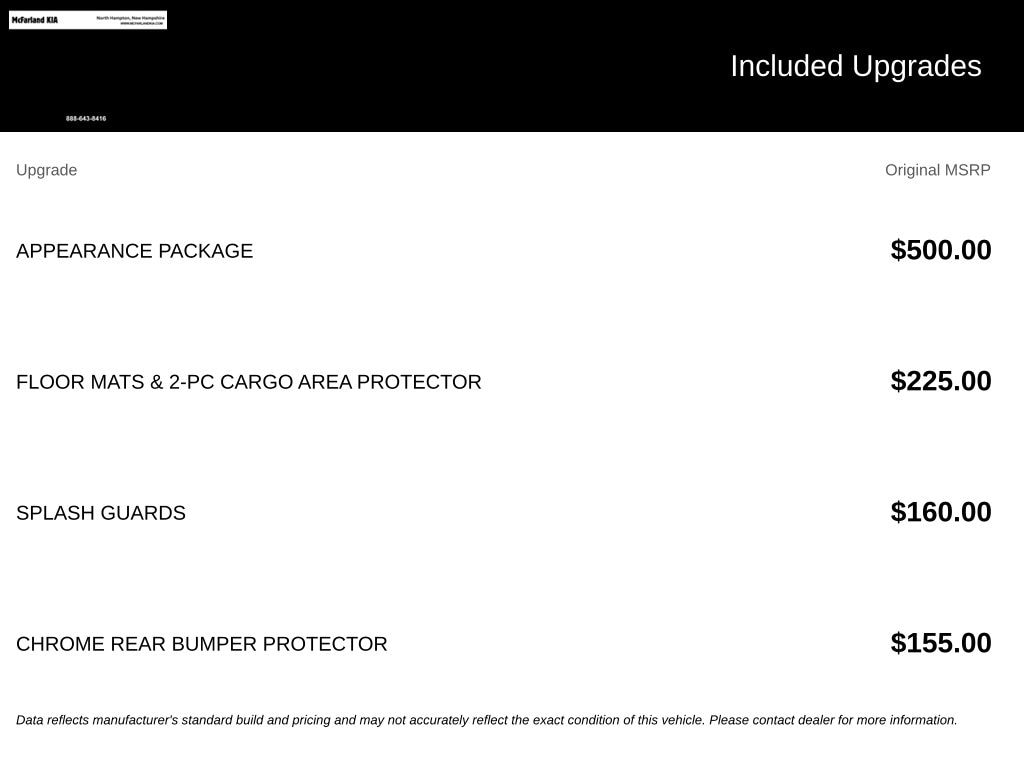Image resolution: width=1024 pixels, height=768 pixels.
Task: Click the $225.00 price
Action: click(940, 381)
